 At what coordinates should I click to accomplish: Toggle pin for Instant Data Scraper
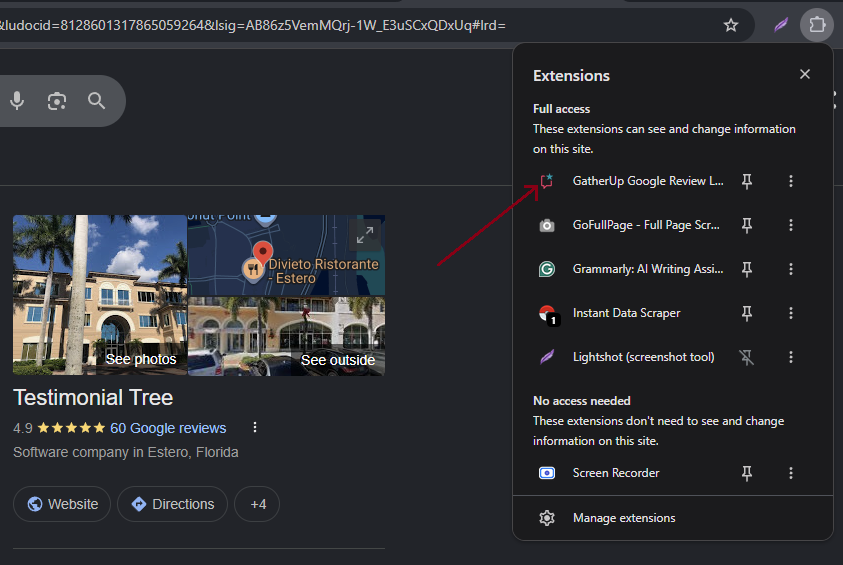[x=747, y=313]
